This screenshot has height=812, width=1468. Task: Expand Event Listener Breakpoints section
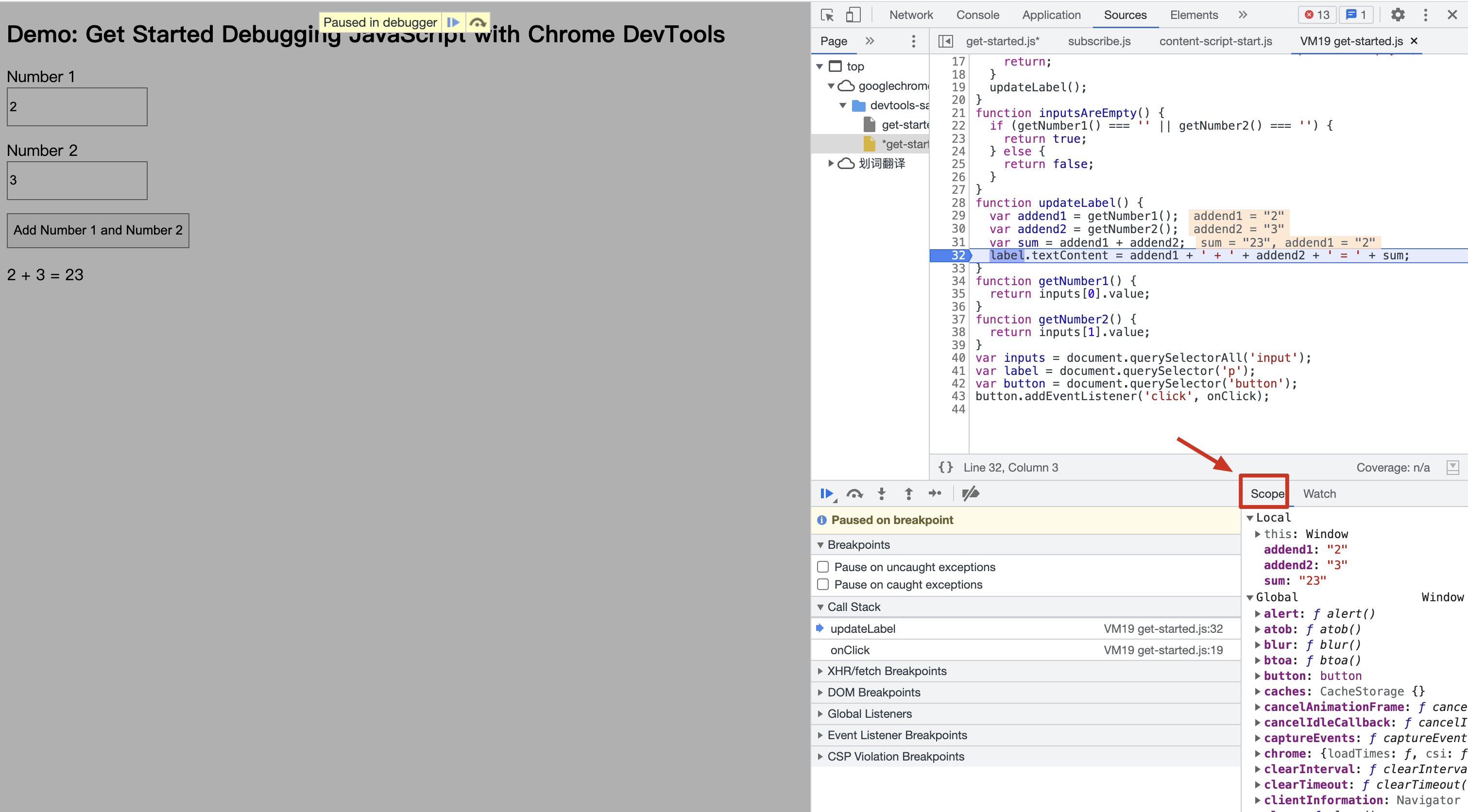(x=896, y=735)
